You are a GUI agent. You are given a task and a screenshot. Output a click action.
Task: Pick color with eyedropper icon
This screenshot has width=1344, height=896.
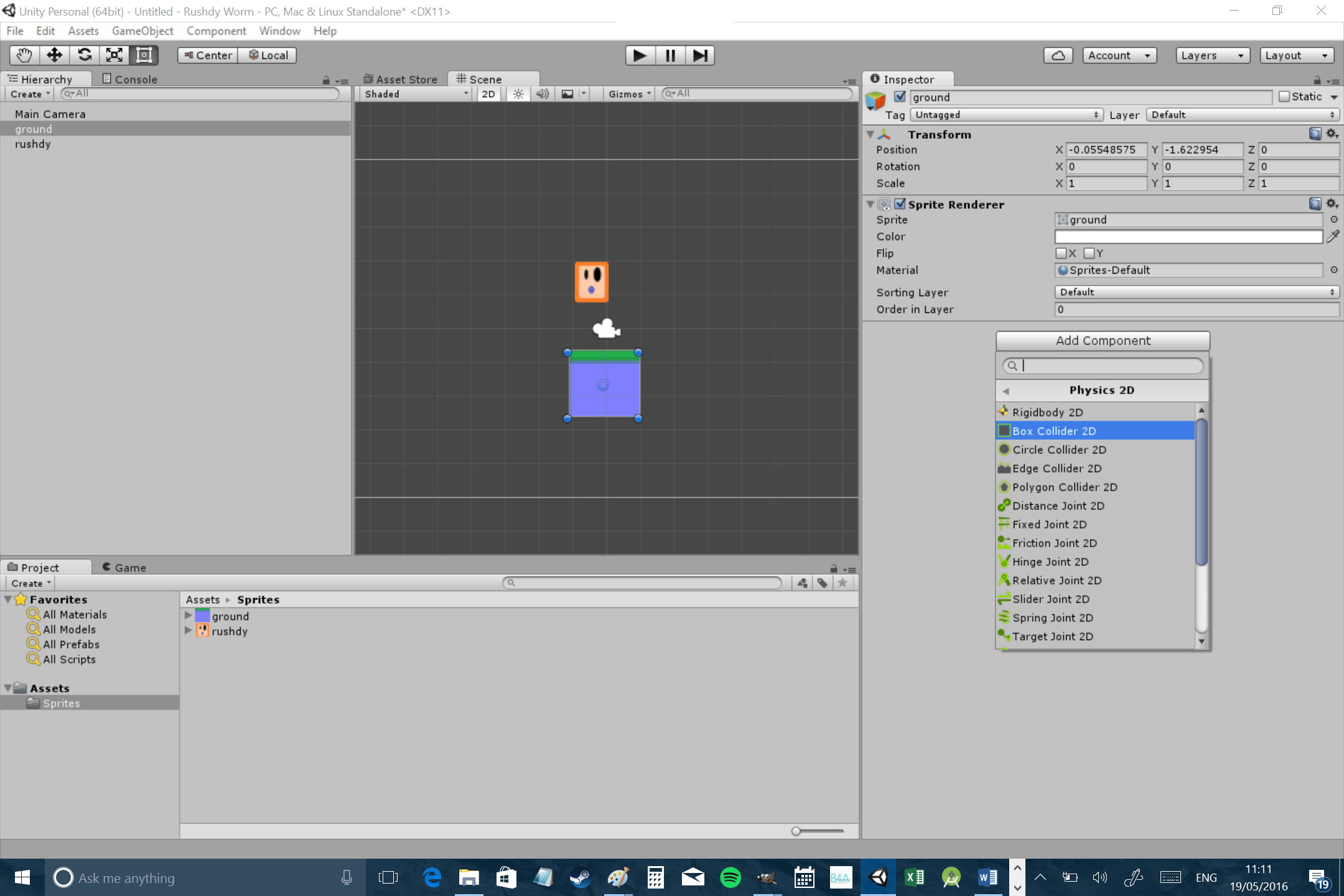[x=1333, y=236]
